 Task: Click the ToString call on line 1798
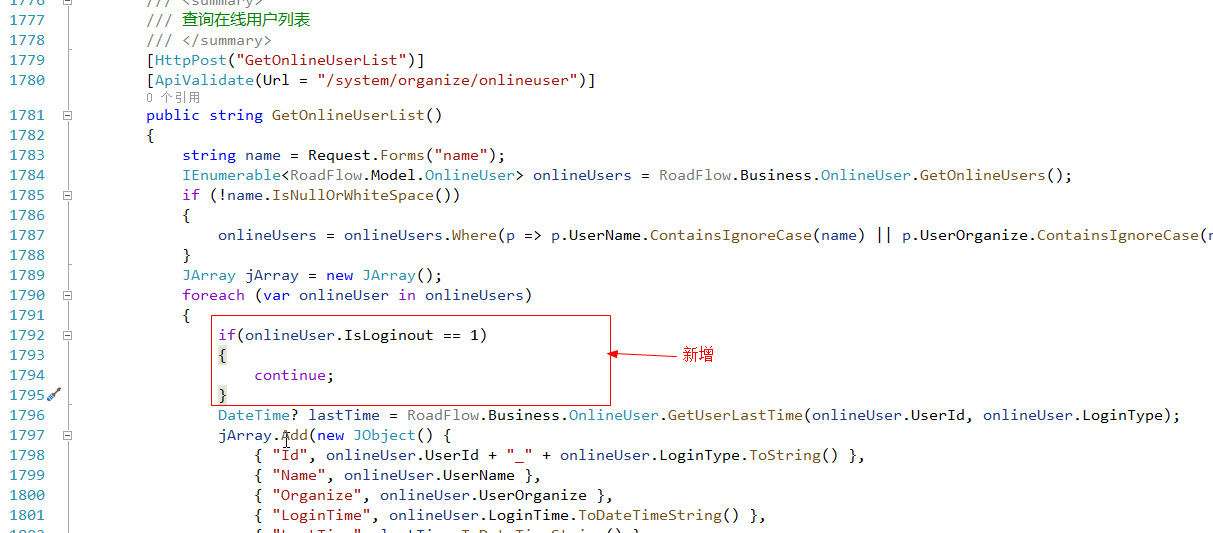[x=785, y=455]
